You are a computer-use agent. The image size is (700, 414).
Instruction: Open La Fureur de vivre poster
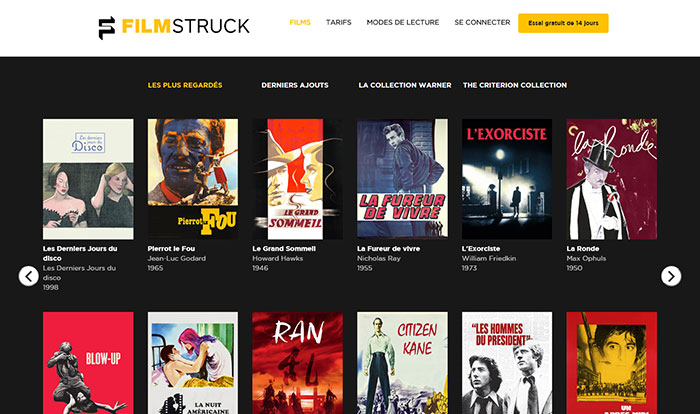coord(402,179)
